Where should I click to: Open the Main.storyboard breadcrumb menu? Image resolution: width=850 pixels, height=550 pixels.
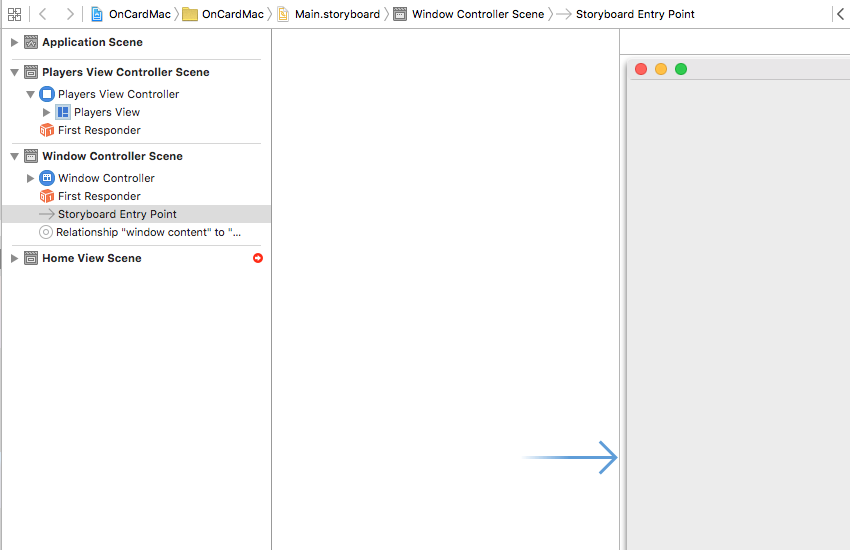[337, 14]
